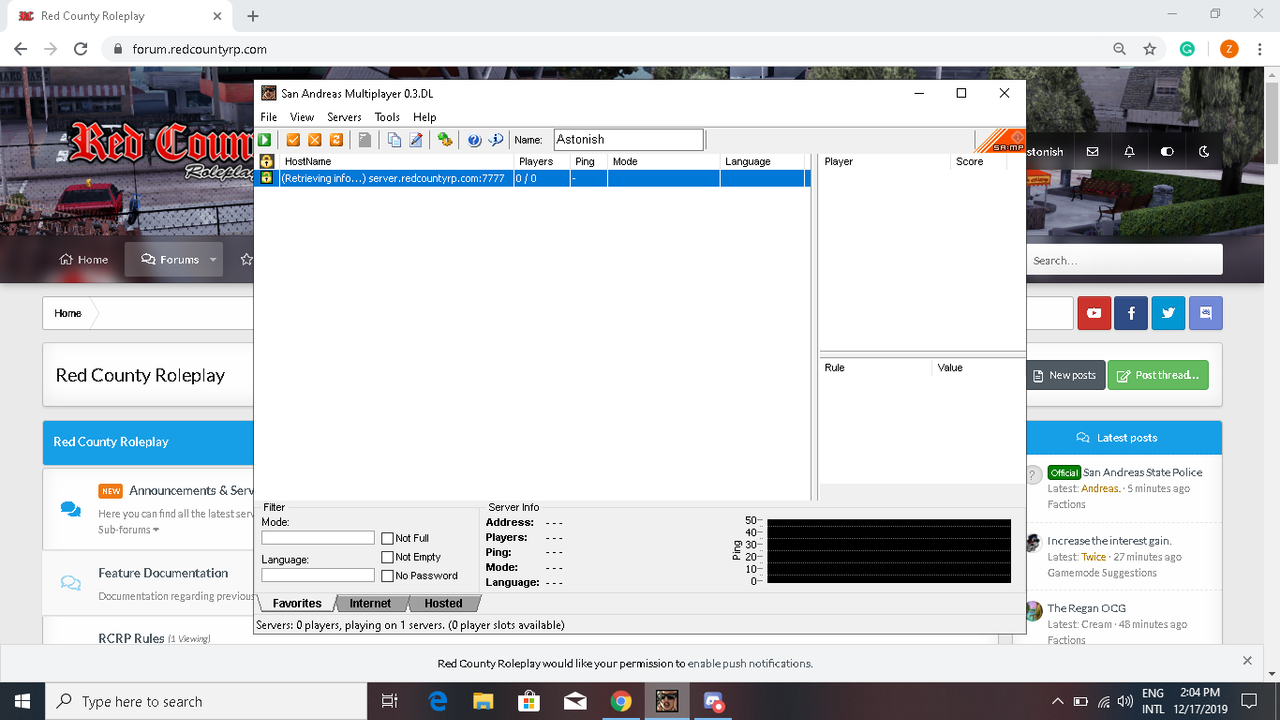The image size is (1280, 720).
Task: Go to forum Home nav link
Action: 84,260
